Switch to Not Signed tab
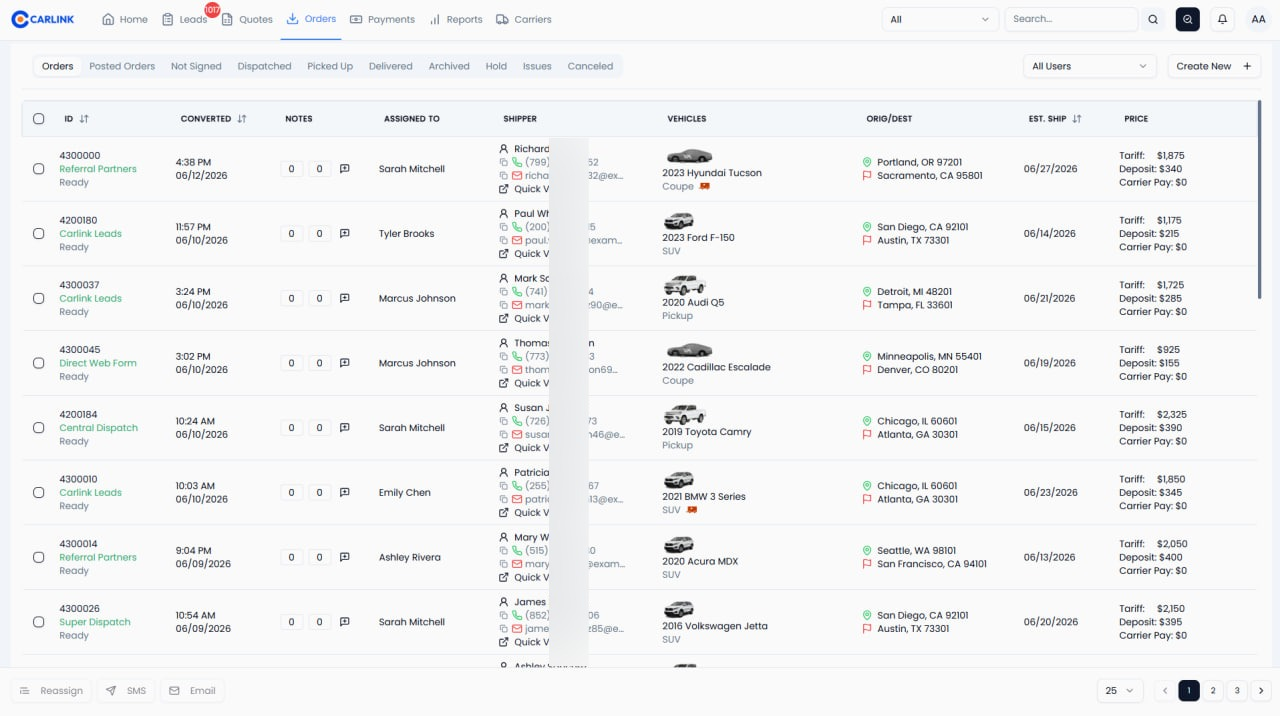Viewport: 1280px width, 716px height. point(196,66)
